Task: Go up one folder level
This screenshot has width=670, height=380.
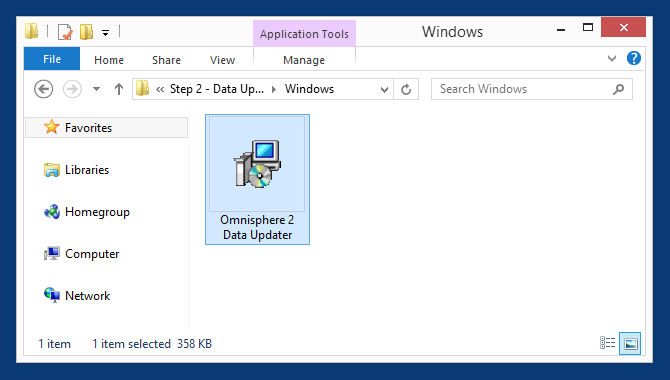Action: 119,89
